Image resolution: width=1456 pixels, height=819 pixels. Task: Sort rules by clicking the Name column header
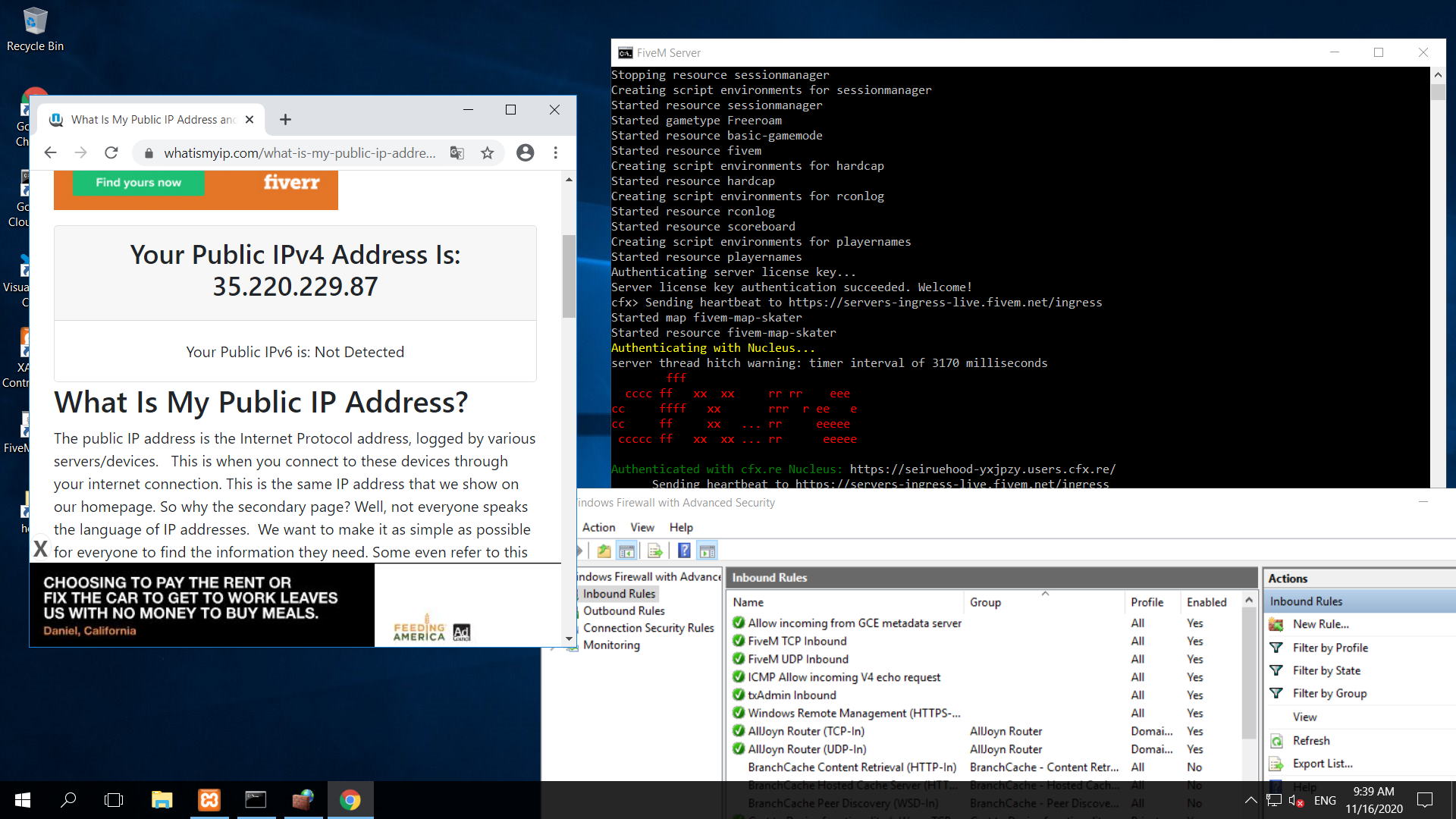(x=748, y=601)
